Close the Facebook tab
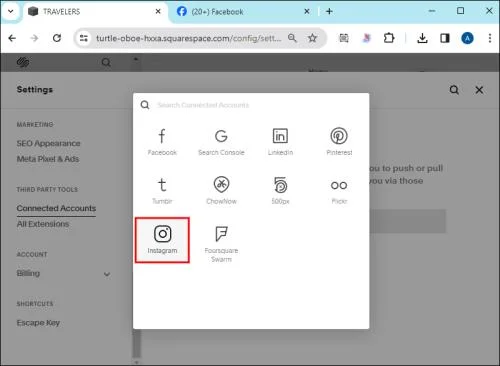Viewport: 500px width, 366px height. 307,11
